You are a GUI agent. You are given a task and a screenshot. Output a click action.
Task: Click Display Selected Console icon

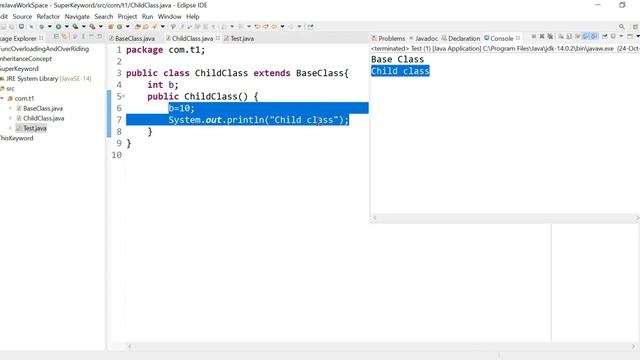[613, 36]
